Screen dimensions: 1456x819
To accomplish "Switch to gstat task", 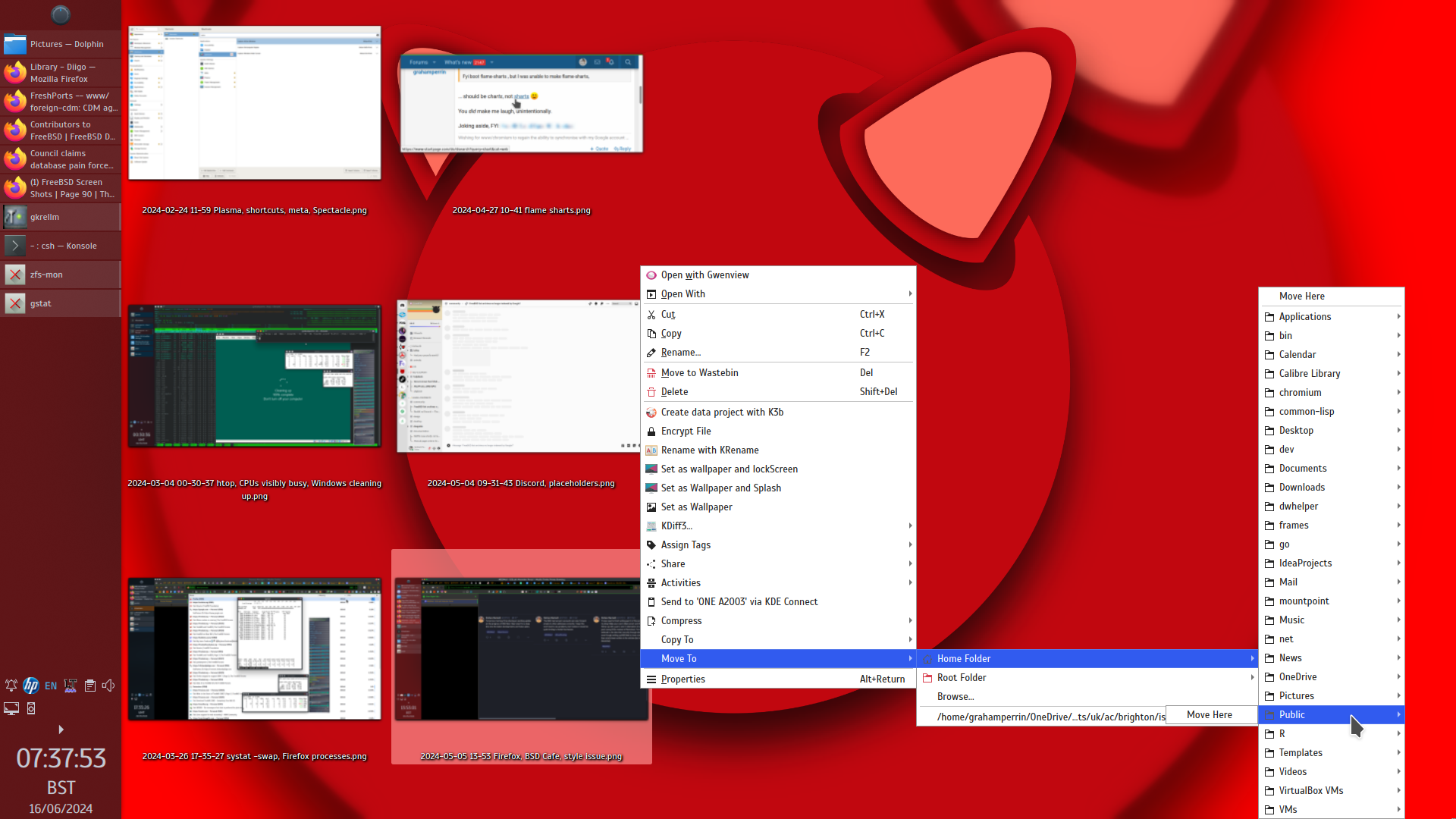I will pos(61,303).
